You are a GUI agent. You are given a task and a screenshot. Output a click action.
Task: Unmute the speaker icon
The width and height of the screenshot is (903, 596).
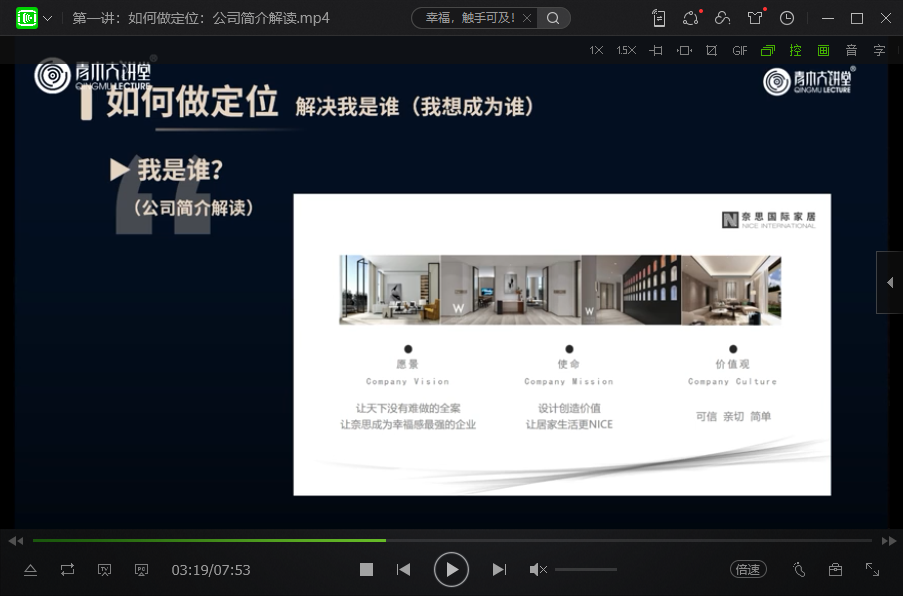click(x=538, y=570)
